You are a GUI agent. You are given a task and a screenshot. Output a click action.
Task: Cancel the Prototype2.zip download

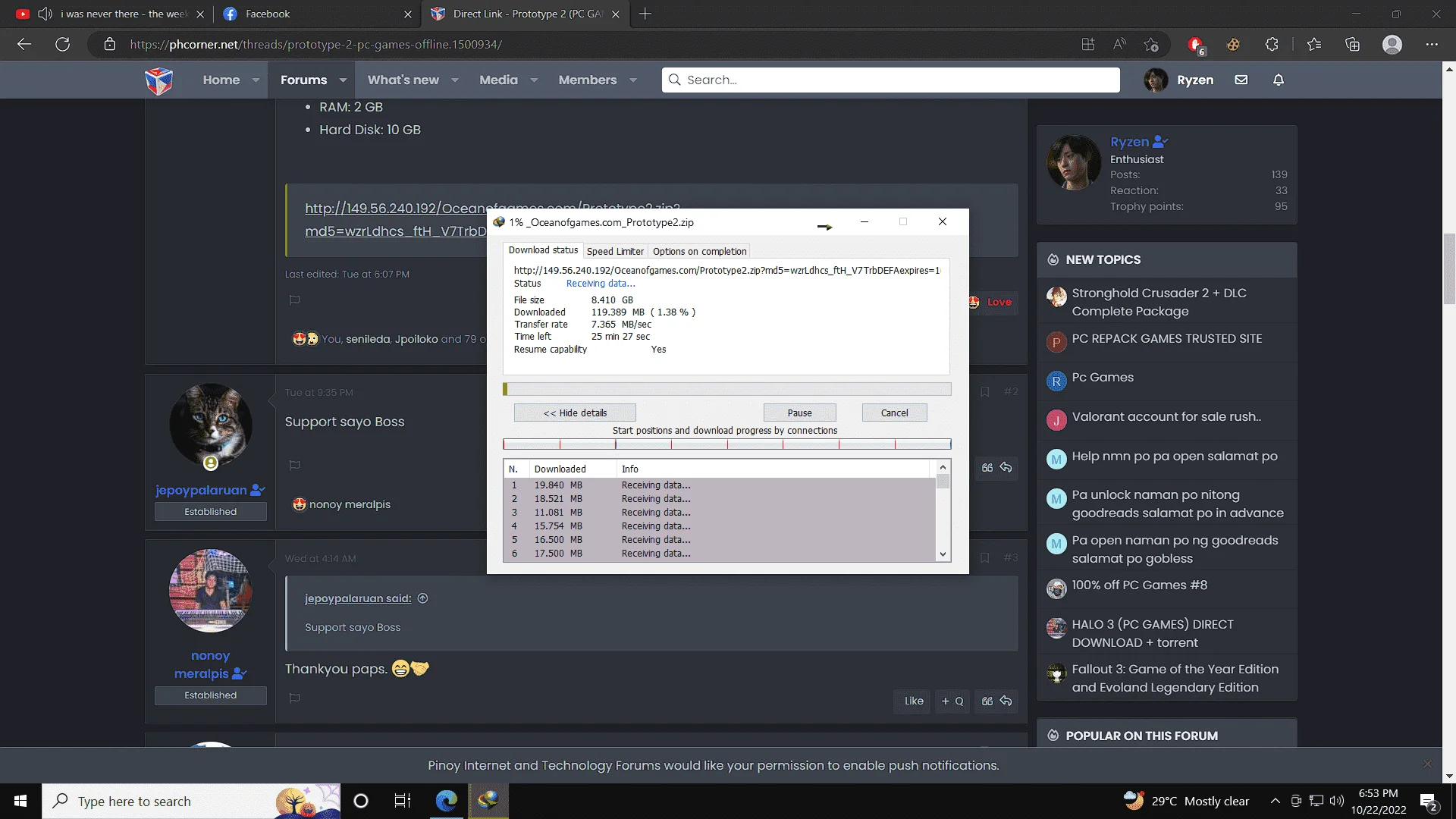(894, 413)
